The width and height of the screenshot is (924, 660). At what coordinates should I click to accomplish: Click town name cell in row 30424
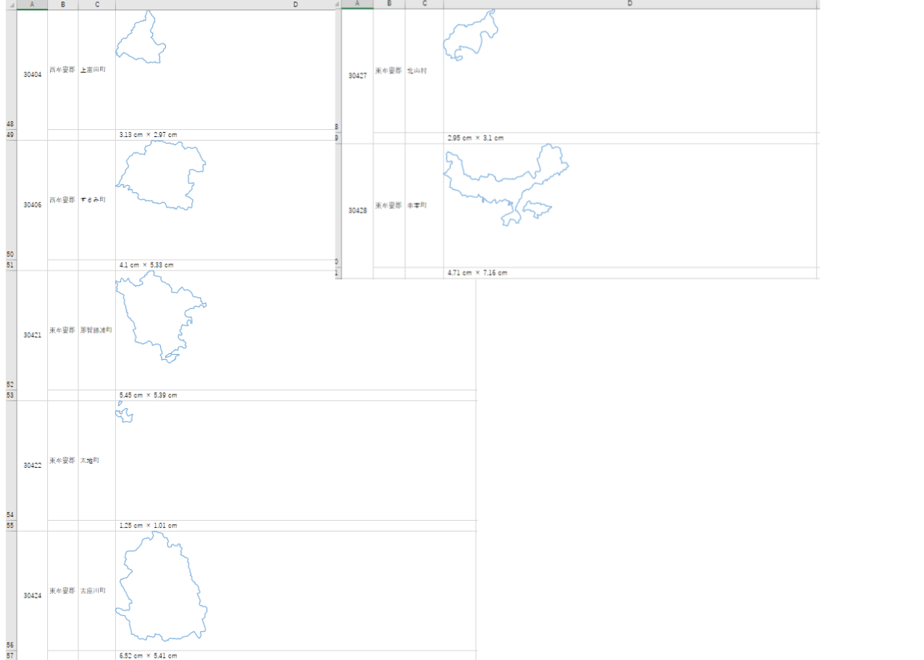[x=97, y=590]
